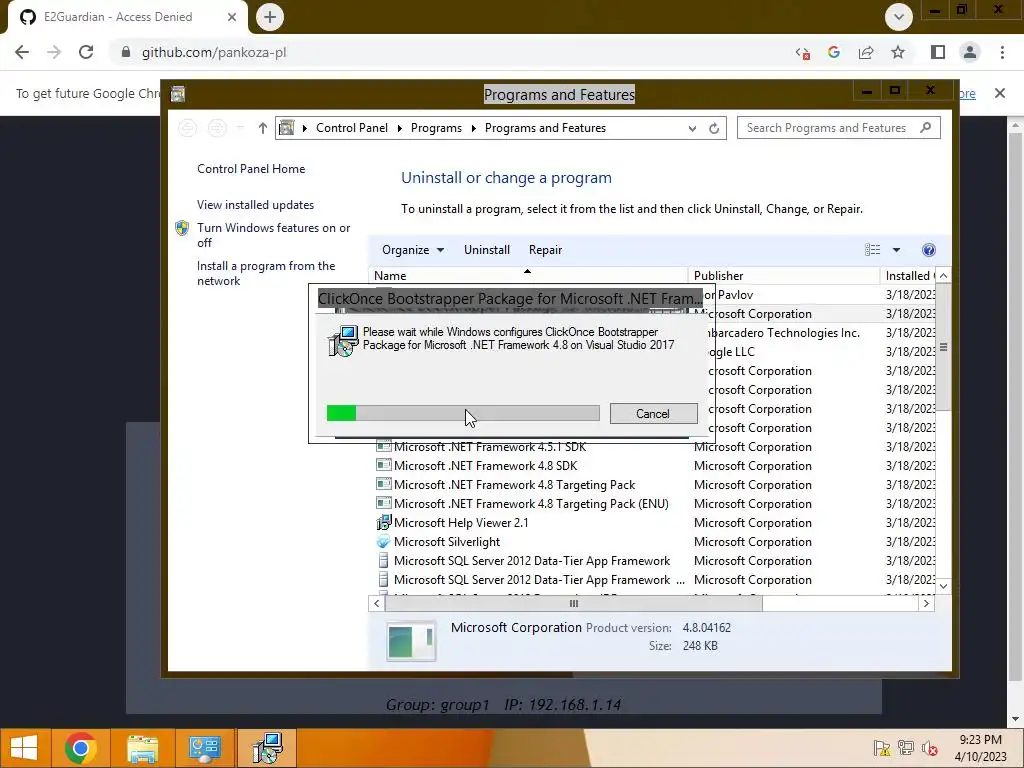Click the muted volume tray icon

pyautogui.click(x=929, y=748)
